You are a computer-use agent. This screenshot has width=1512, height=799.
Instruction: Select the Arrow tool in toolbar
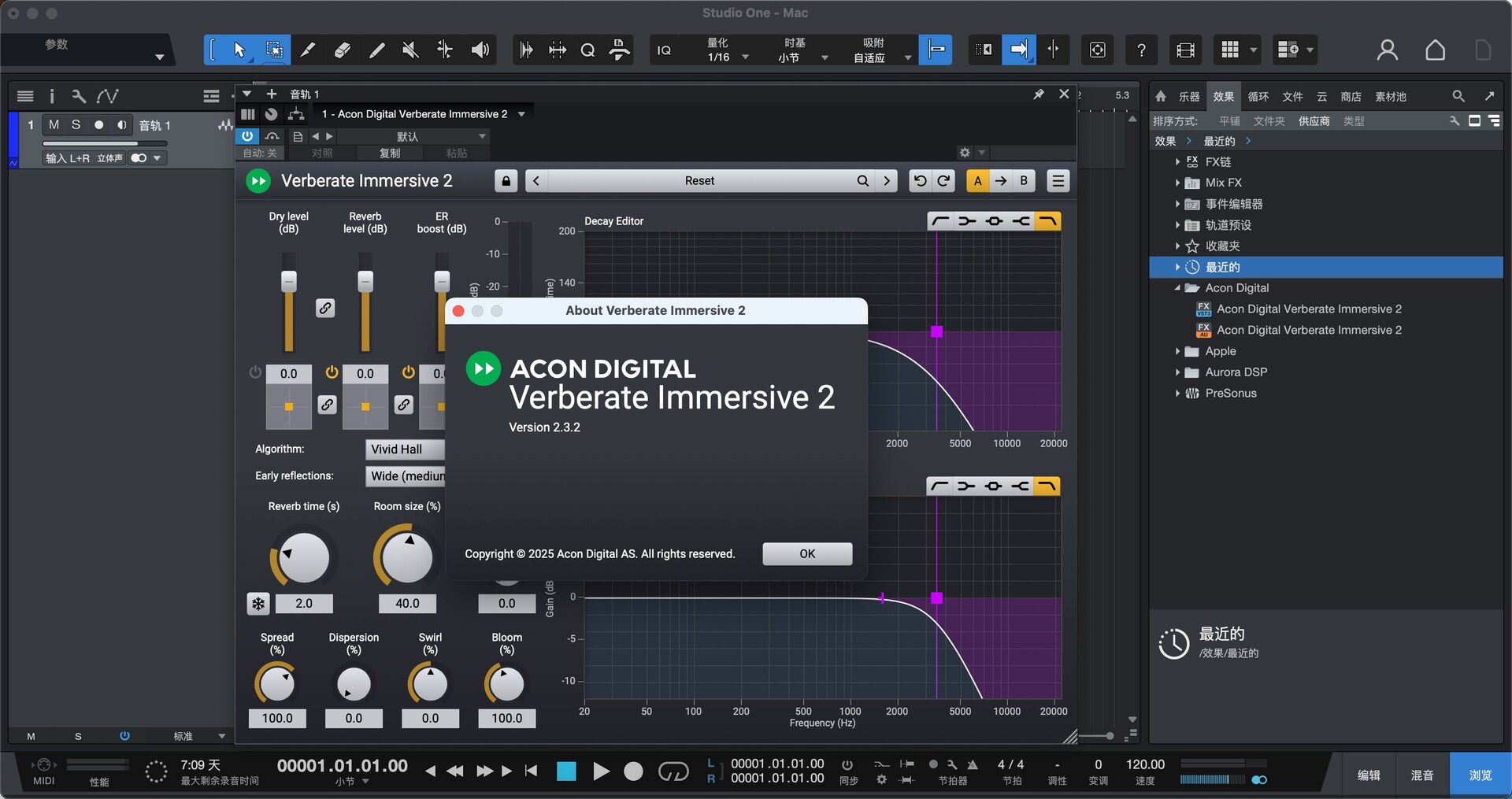point(239,50)
